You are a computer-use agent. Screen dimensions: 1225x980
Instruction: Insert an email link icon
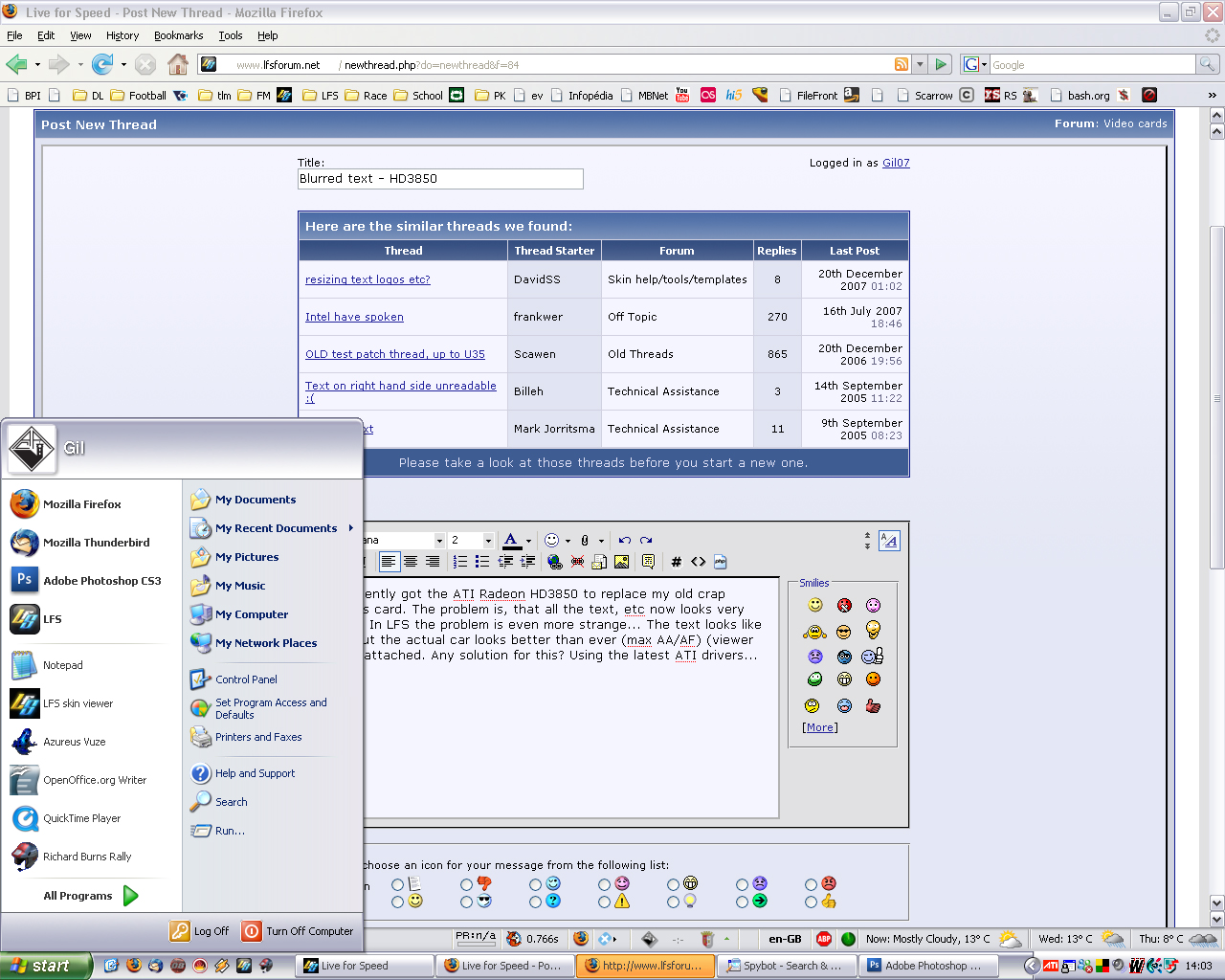[x=599, y=562]
